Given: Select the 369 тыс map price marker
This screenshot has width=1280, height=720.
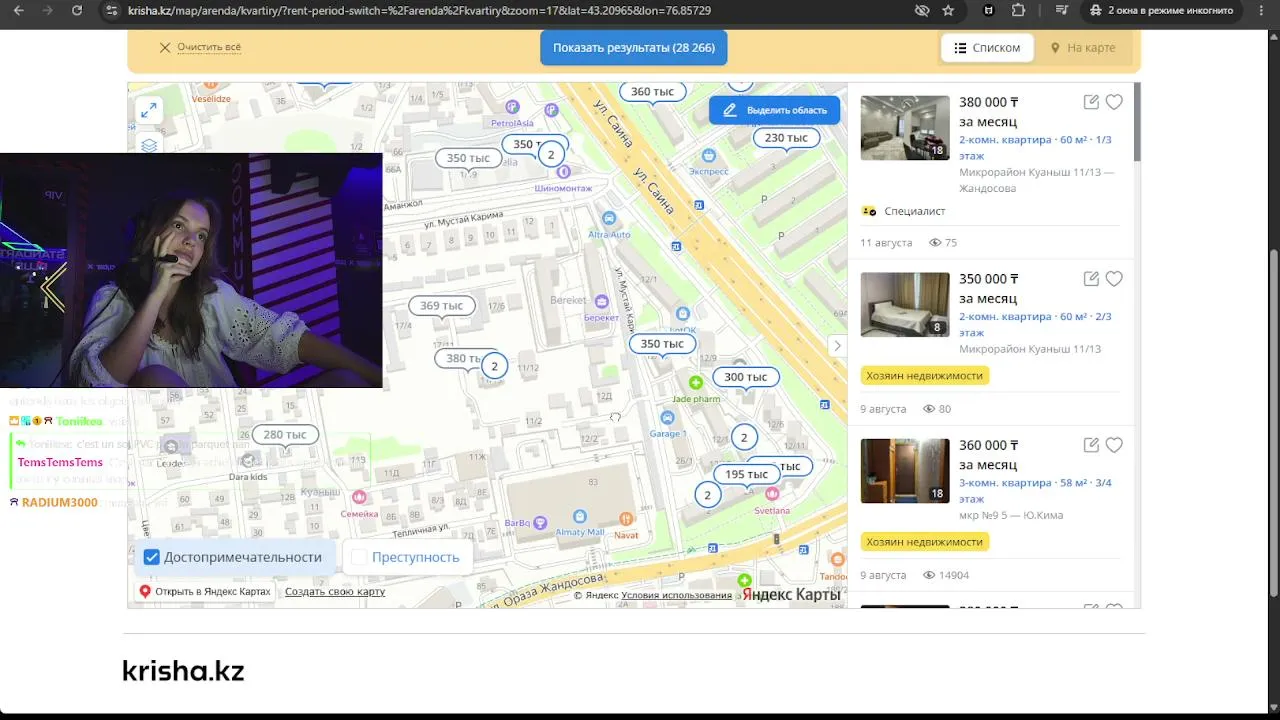Looking at the screenshot, I should tap(442, 306).
